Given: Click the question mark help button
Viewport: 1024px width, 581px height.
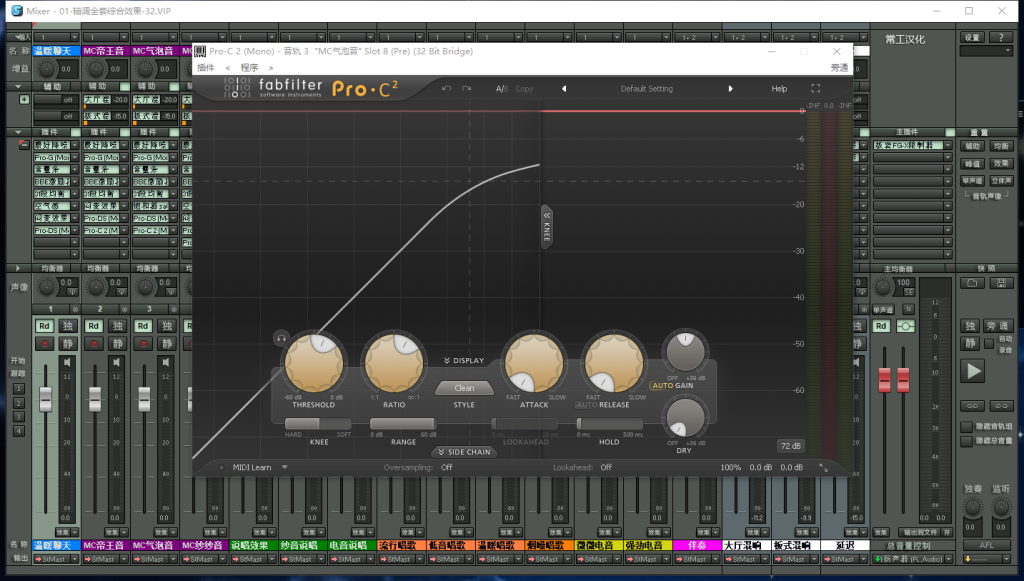Looking at the screenshot, I should [1001, 37].
